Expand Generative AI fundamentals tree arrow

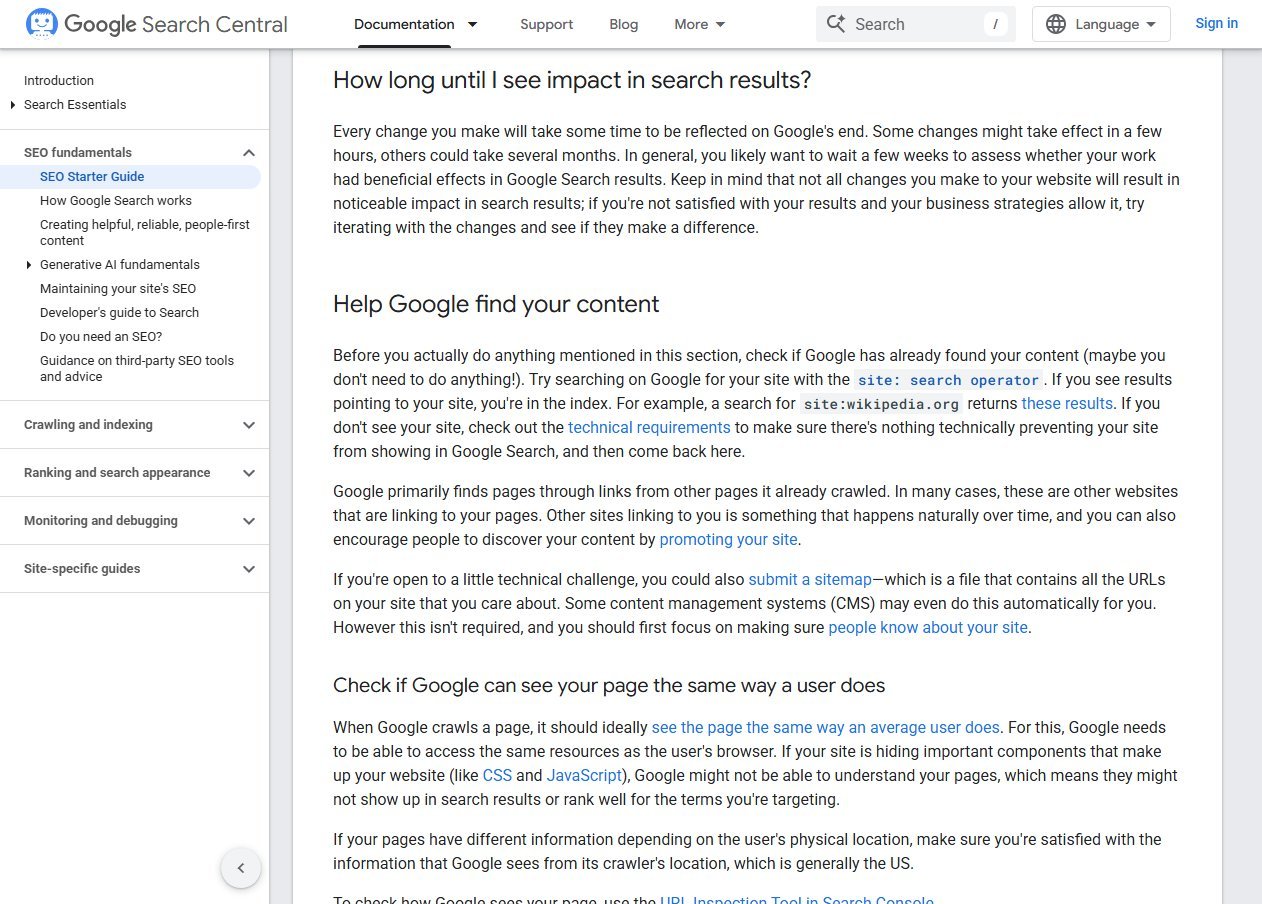pos(28,265)
